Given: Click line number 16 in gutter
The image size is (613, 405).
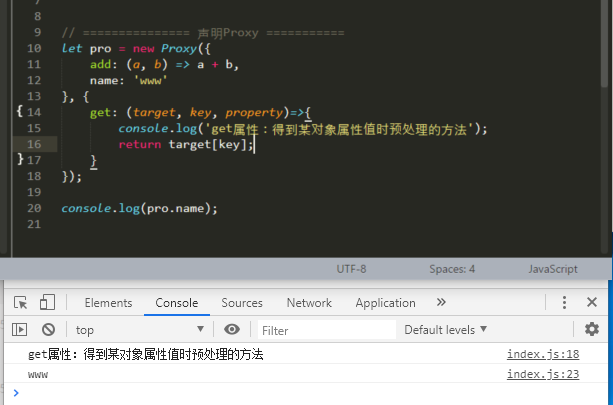Looking at the screenshot, I should click(34, 144).
